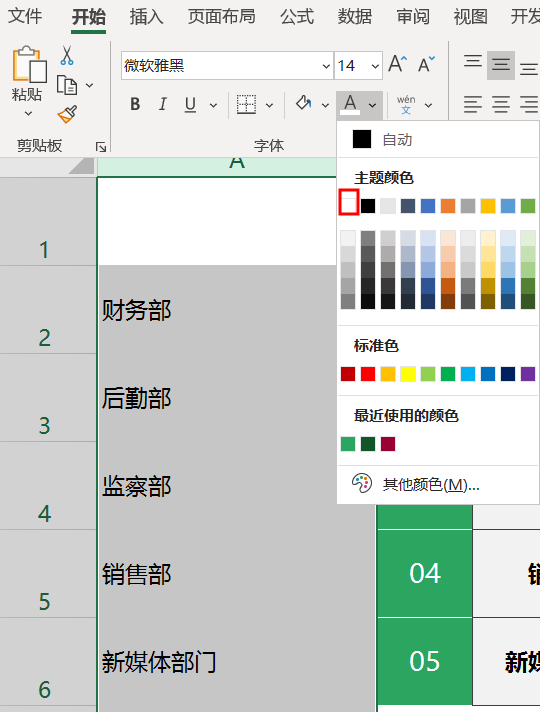
Task: Click the Phonetic guide wén icon
Action: click(406, 104)
